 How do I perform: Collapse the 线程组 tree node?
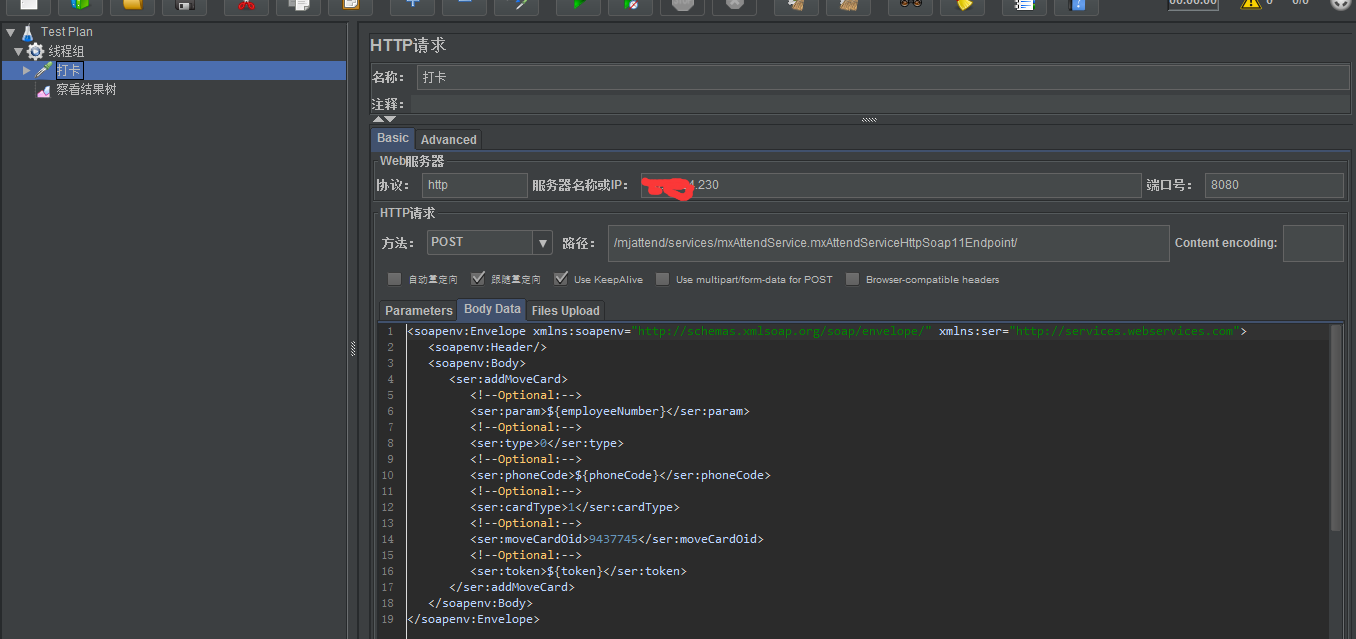[x=18, y=51]
